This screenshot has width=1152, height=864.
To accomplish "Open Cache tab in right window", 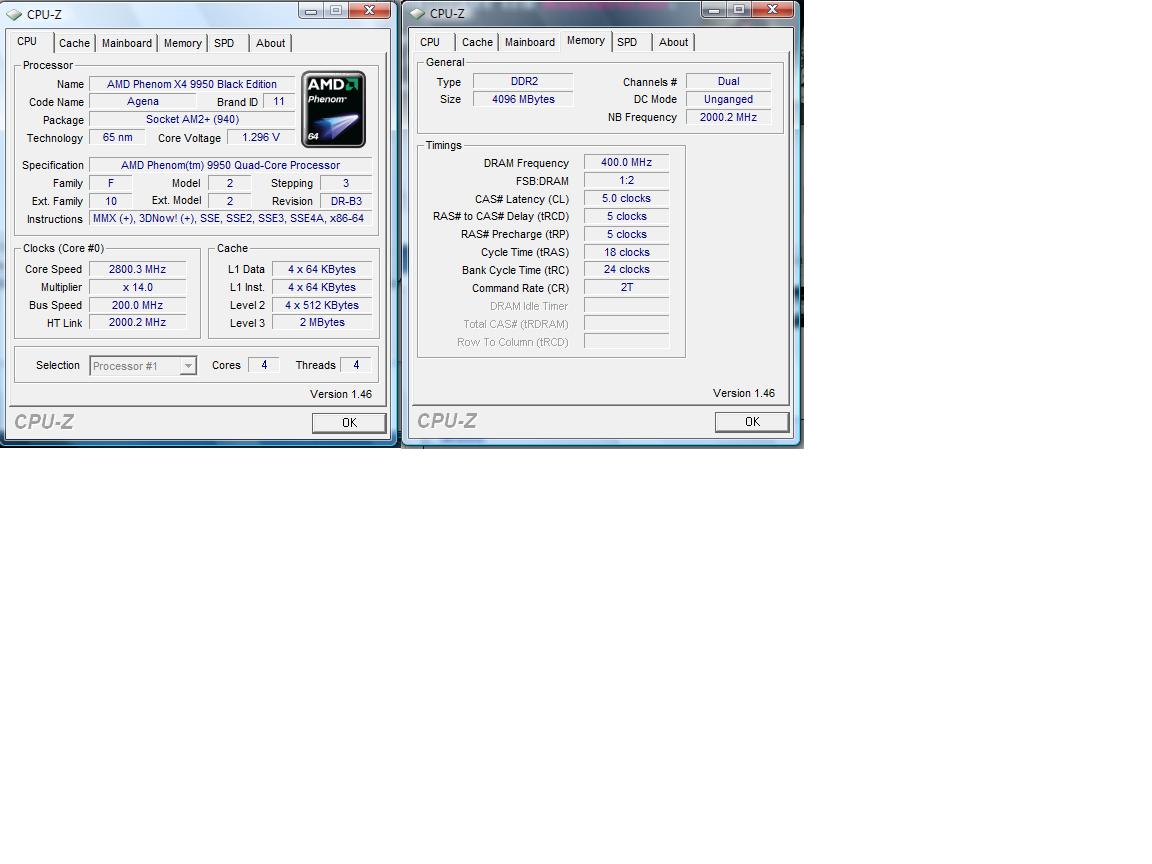I will pos(477,43).
